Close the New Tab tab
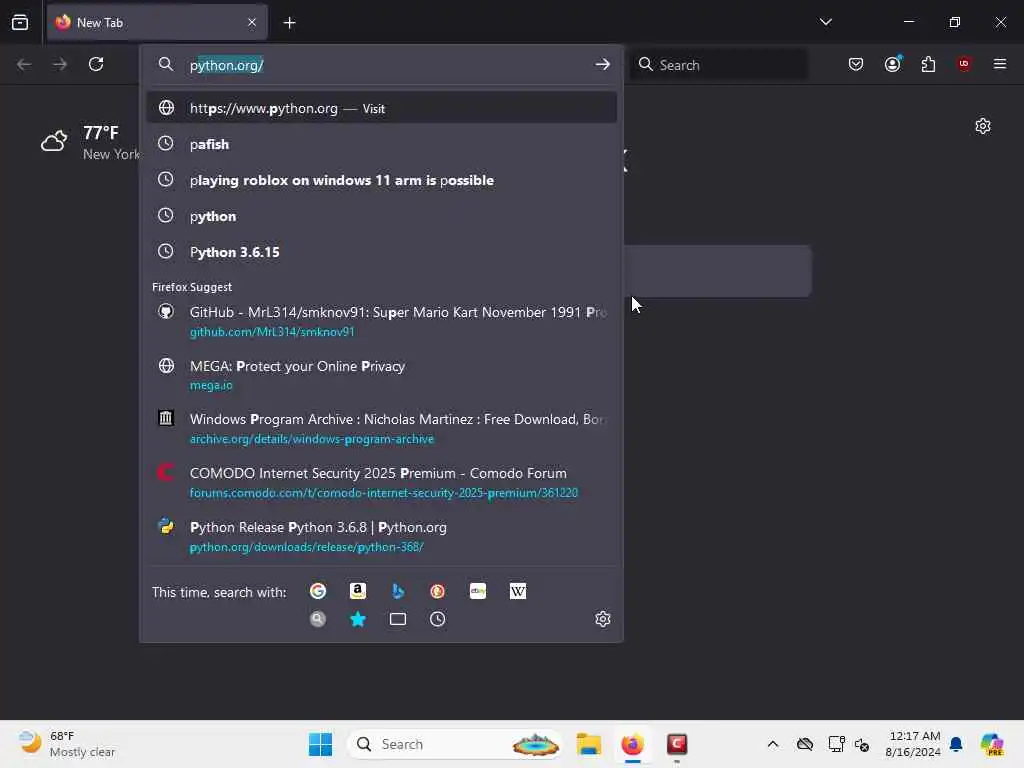Viewport: 1024px width, 768px height. tap(252, 22)
